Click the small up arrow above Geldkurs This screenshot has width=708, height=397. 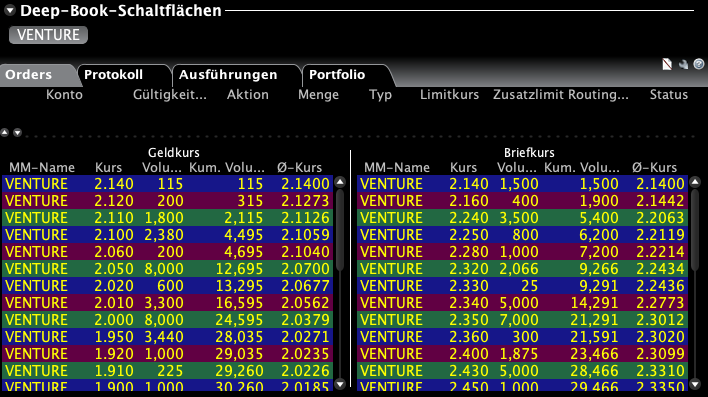(5, 132)
